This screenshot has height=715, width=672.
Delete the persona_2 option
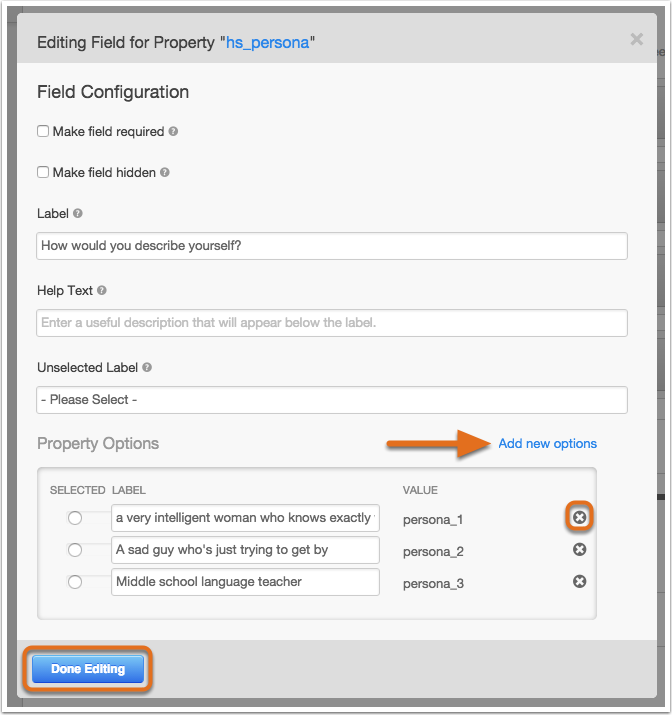coord(579,549)
